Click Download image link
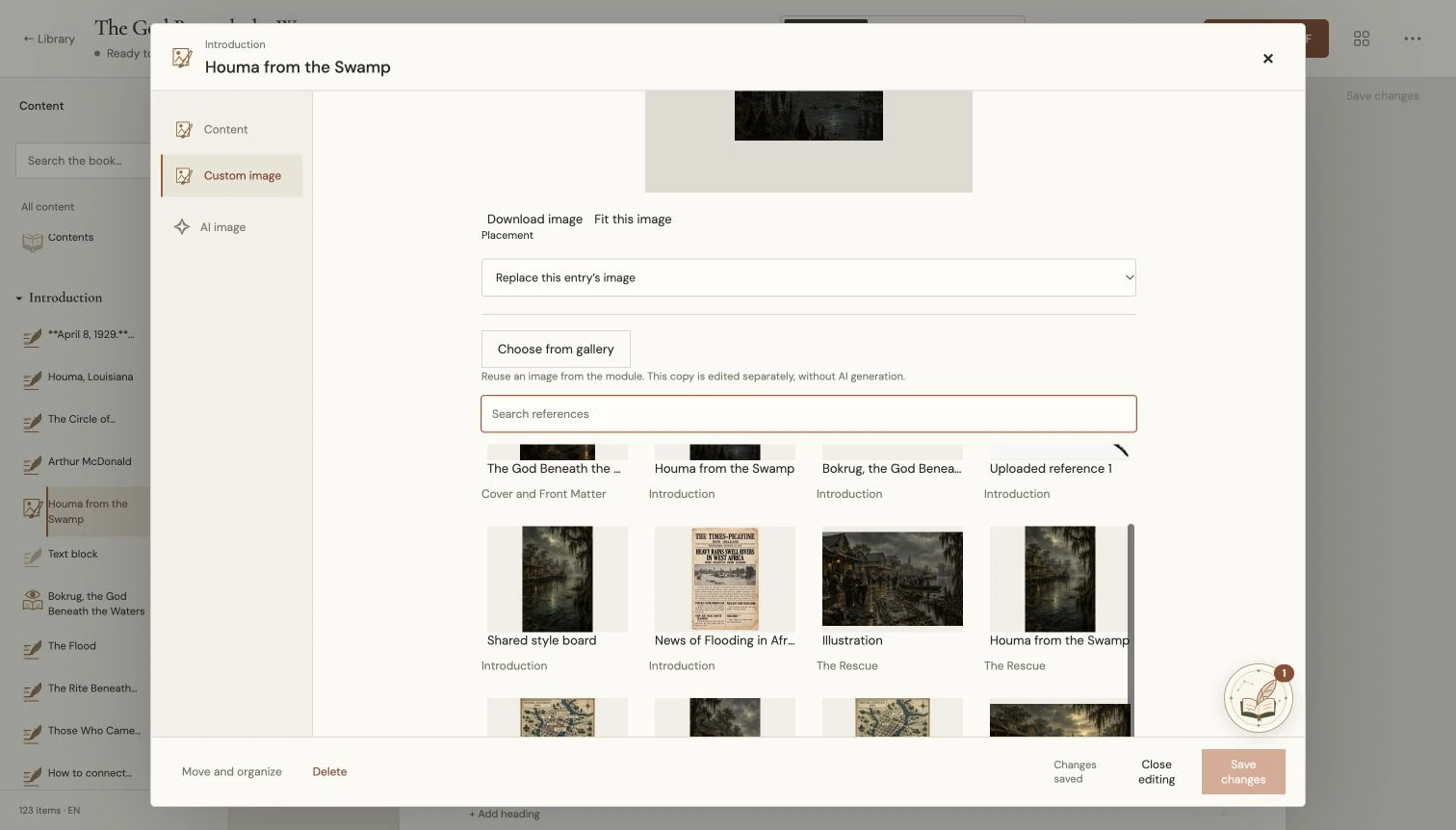Screen dimensions: 1456x830 click(534, 220)
